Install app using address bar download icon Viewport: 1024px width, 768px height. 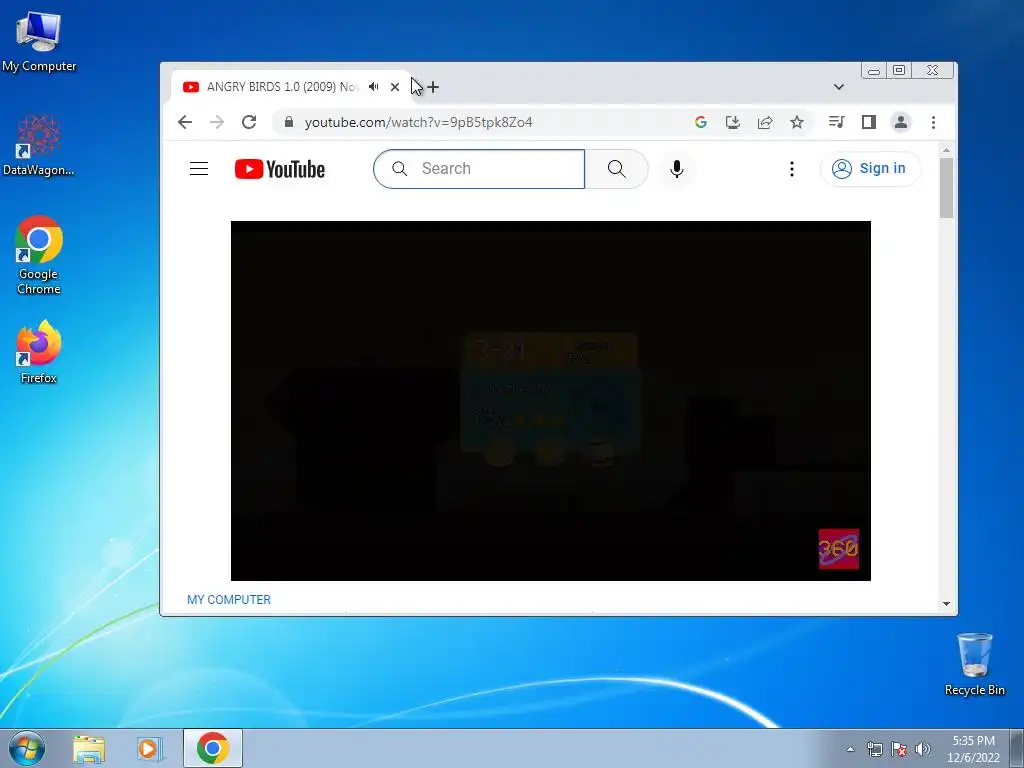733,122
